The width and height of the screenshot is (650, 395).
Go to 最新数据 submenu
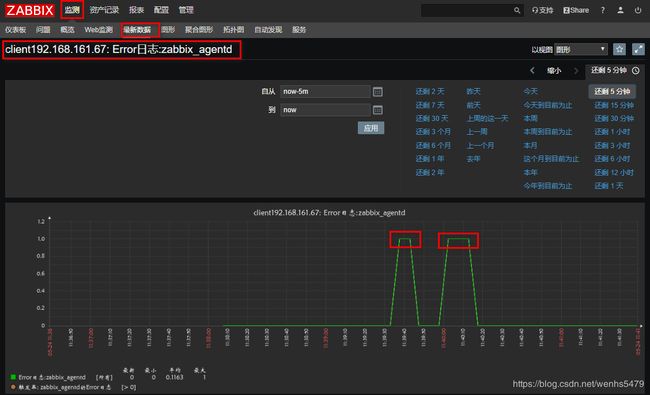[137, 29]
